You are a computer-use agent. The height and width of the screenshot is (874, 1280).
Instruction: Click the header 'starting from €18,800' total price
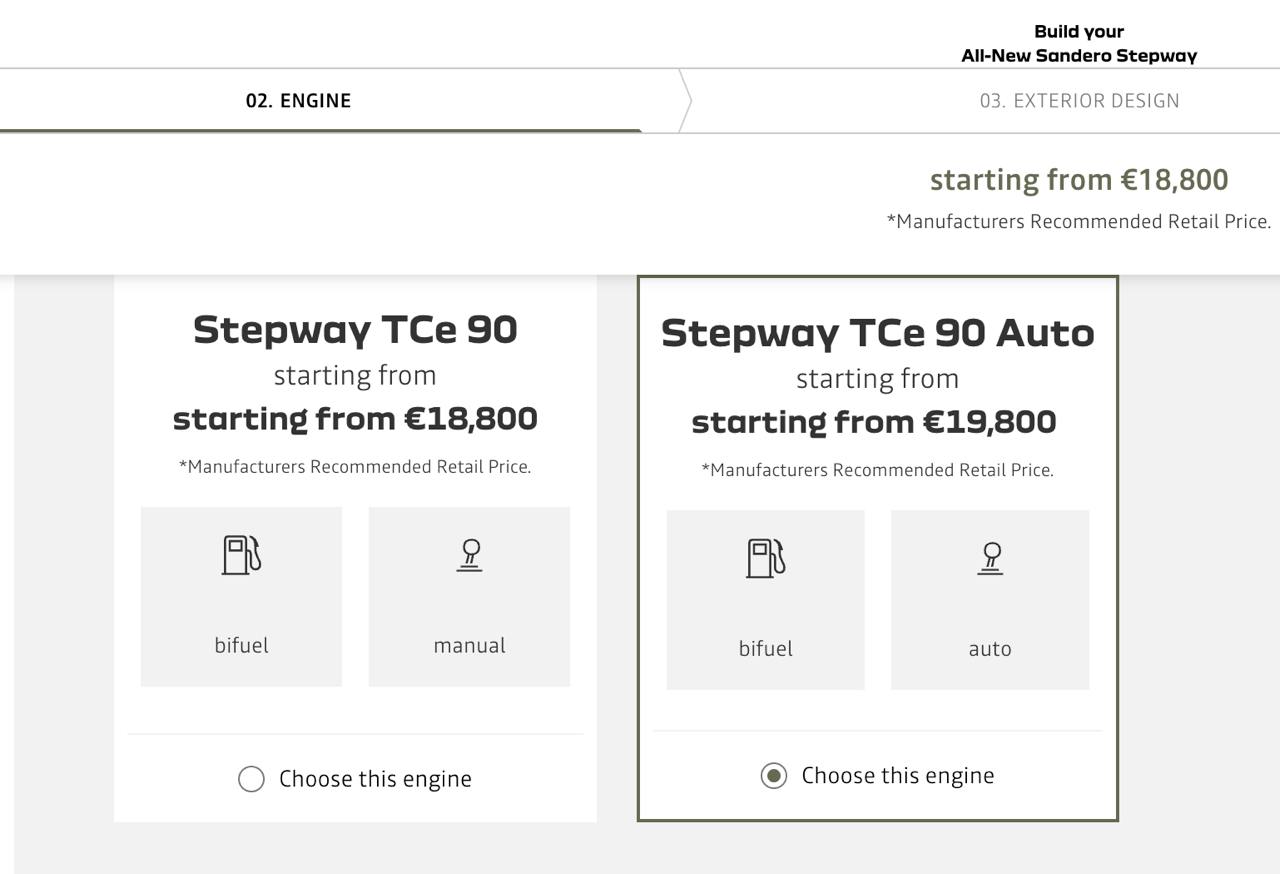click(x=1078, y=180)
